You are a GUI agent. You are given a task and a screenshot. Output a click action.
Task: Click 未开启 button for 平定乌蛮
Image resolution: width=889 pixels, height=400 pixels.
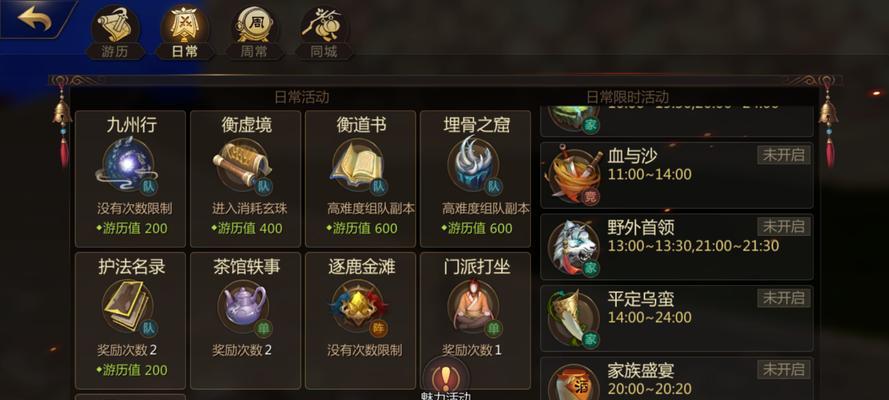[x=784, y=297]
